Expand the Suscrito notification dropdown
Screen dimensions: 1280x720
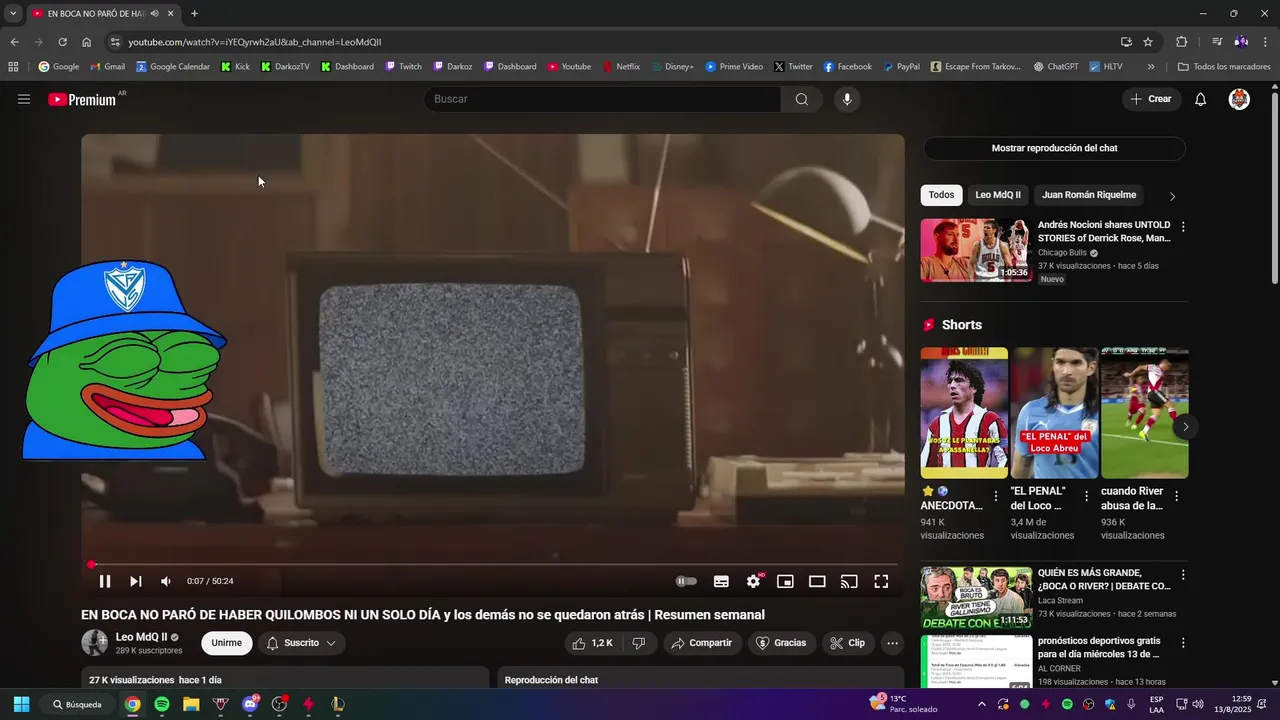(x=301, y=643)
